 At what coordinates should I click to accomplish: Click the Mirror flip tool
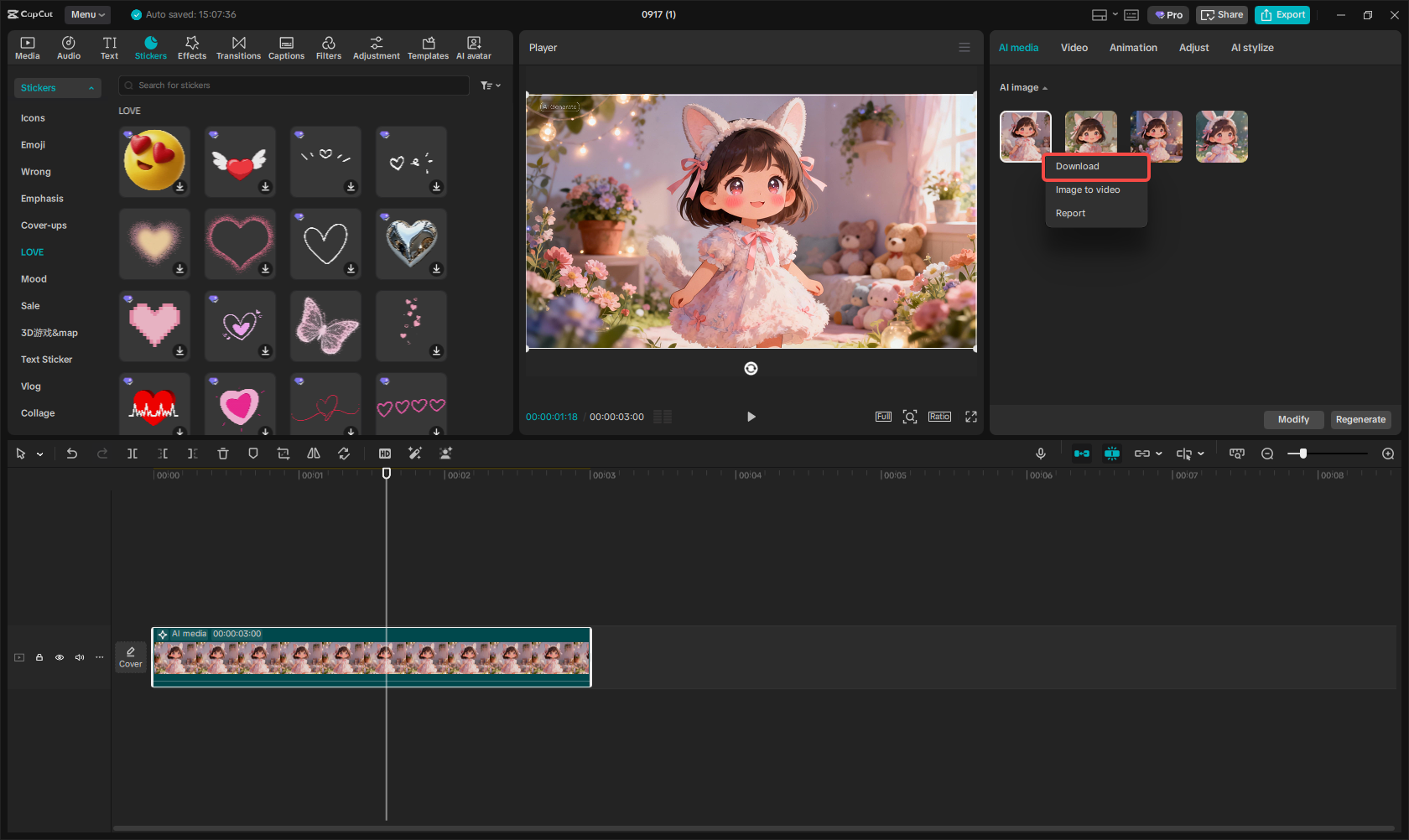(x=314, y=454)
